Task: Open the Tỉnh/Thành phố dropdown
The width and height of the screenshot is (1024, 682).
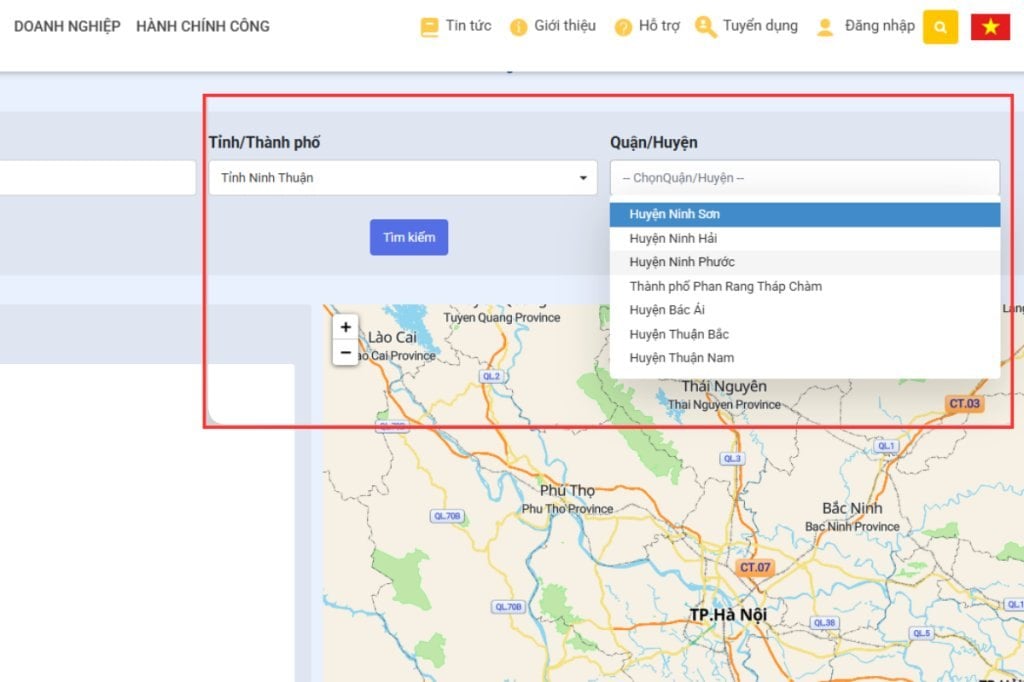Action: (403, 178)
